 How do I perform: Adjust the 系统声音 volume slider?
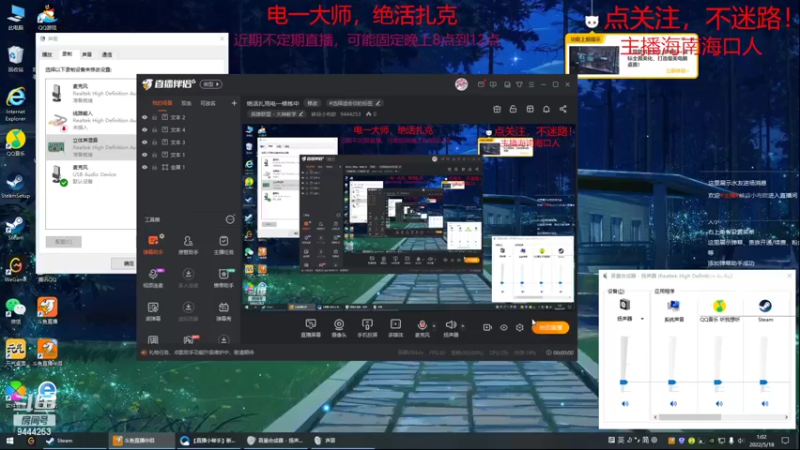pyautogui.click(x=672, y=382)
